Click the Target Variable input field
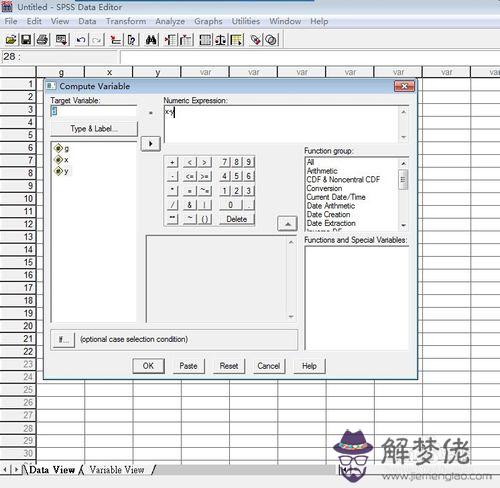500x488 pixels. click(x=93, y=111)
